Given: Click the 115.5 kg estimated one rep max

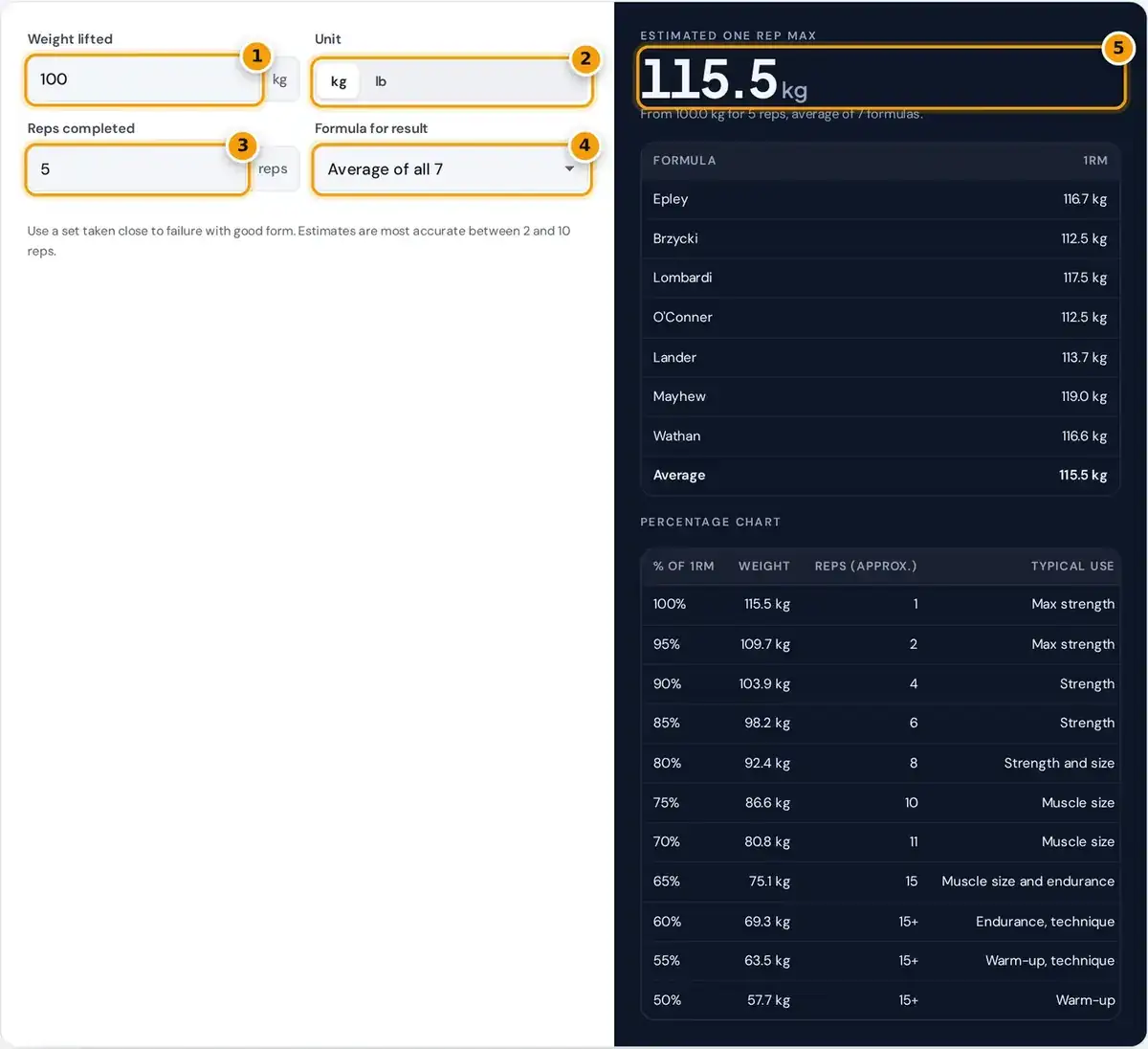Looking at the screenshot, I should [723, 78].
